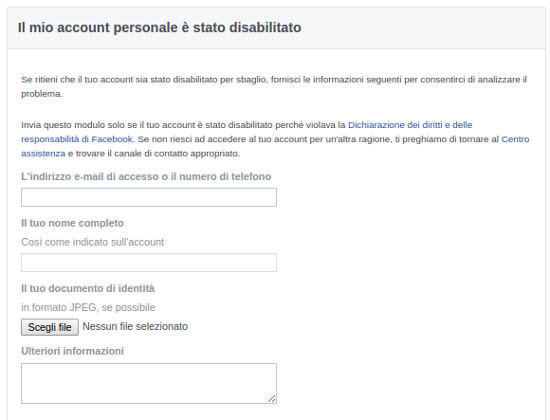Click the paragraph starting Se ritieni che
Screen dimensions: 550x420
[274, 87]
